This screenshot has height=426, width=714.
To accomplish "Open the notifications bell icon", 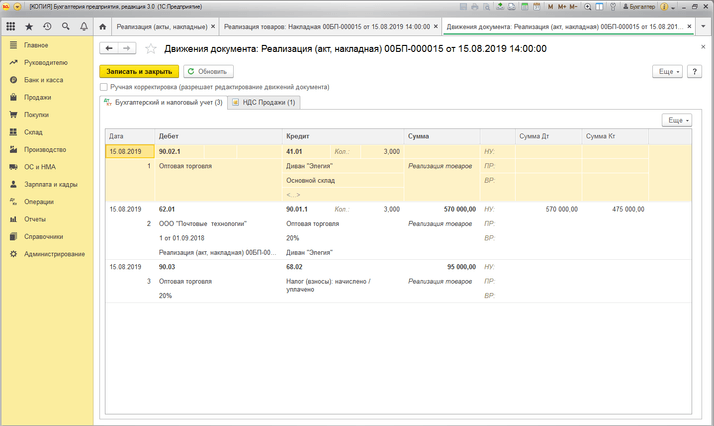I will point(85,25).
